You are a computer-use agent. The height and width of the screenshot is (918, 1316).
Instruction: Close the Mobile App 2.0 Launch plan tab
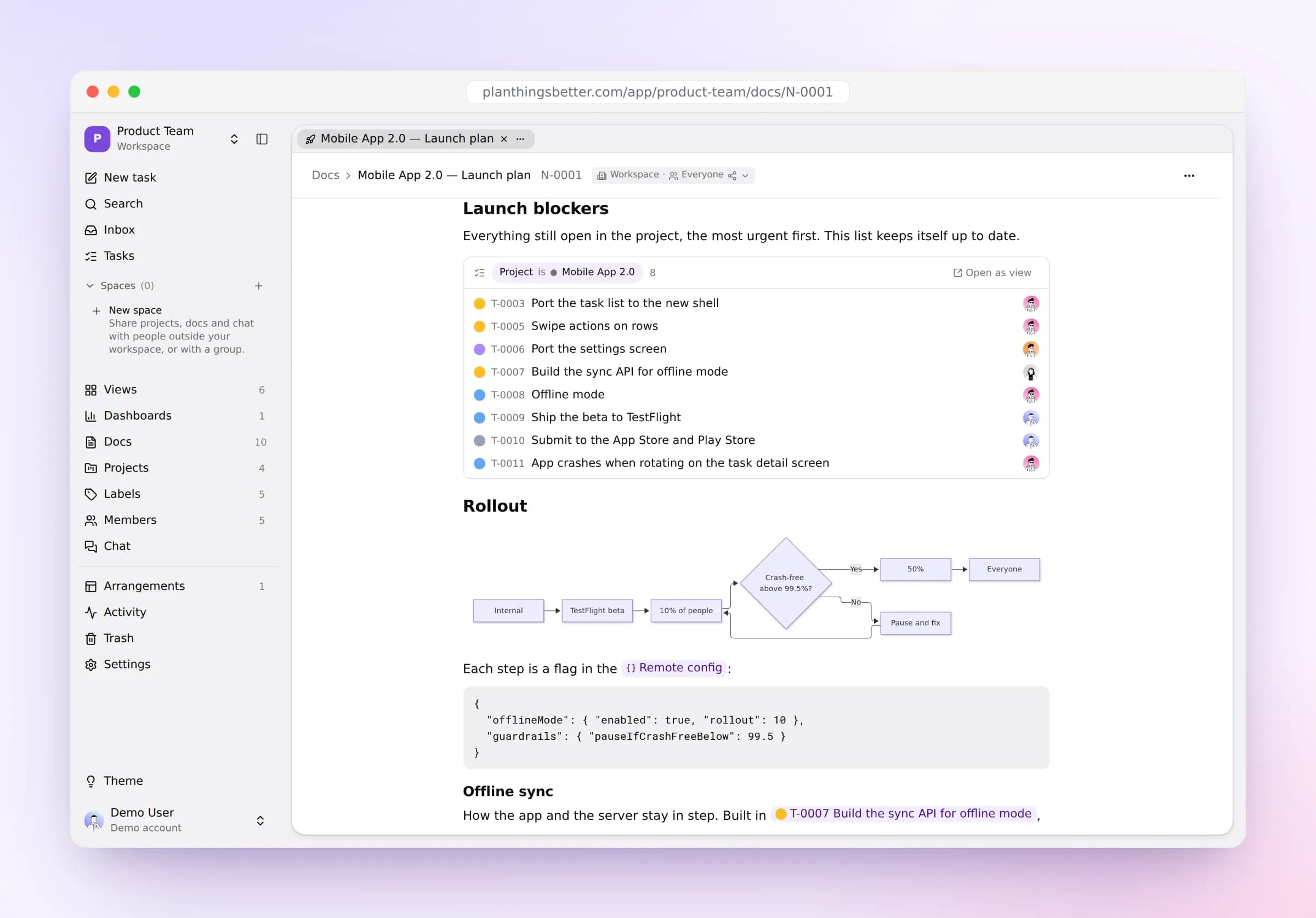pos(504,139)
